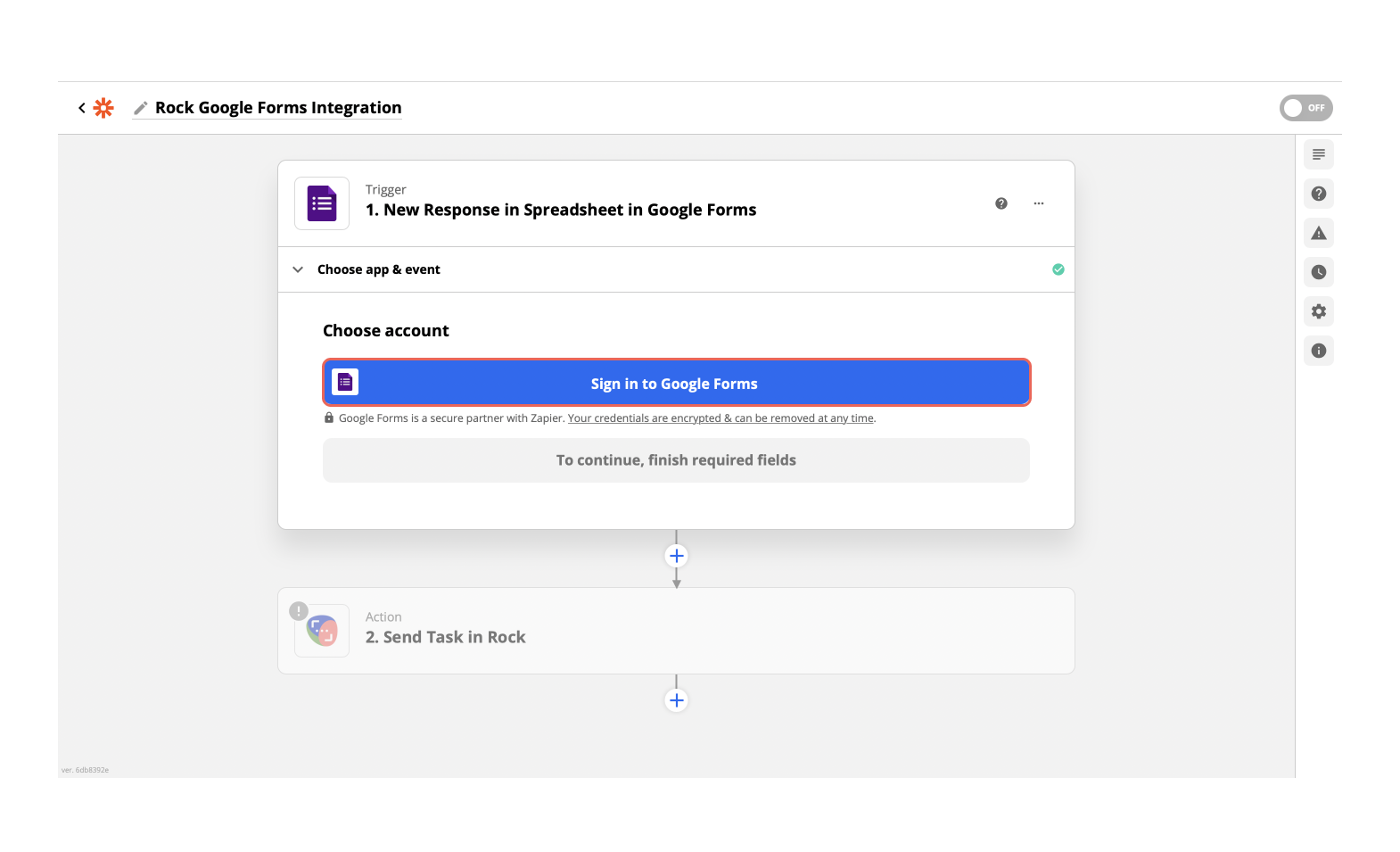Open the info sidebar icon
The image size is (1400, 852).
tap(1318, 351)
